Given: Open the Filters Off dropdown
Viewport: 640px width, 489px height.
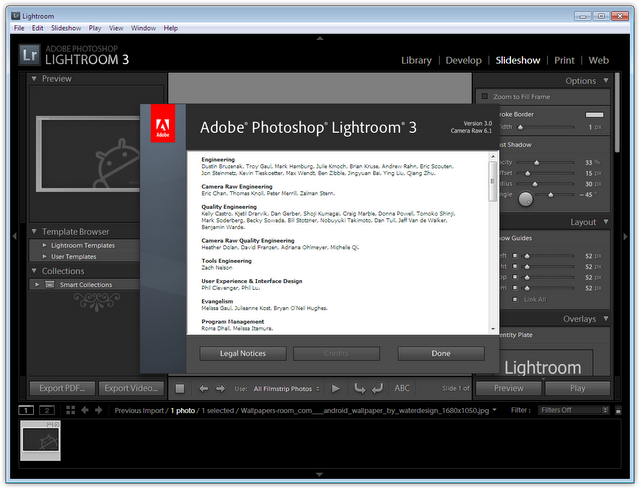Looking at the screenshot, I should coord(573,410).
